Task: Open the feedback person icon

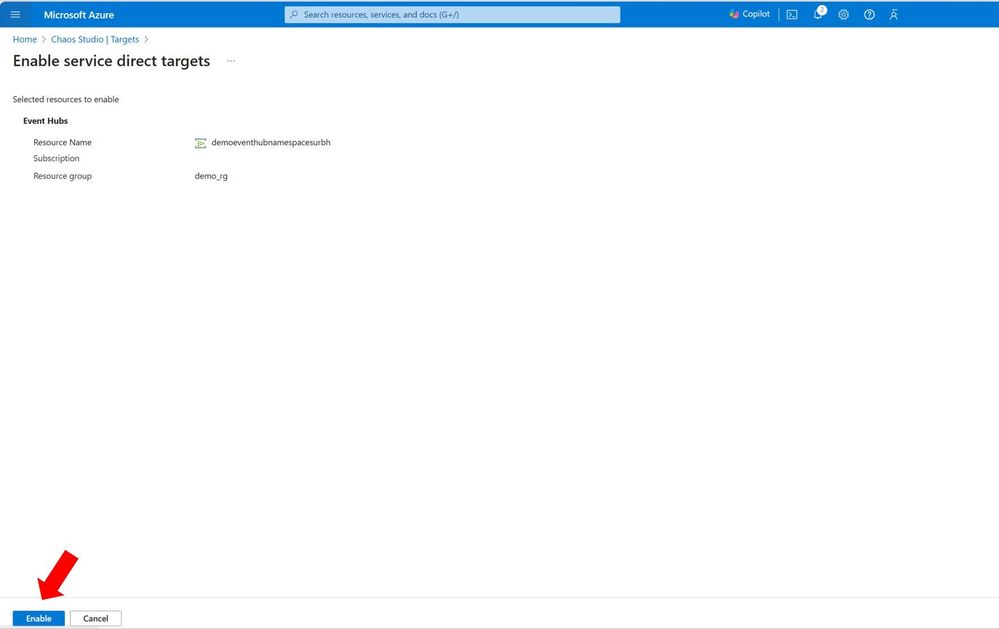Action: pyautogui.click(x=894, y=15)
